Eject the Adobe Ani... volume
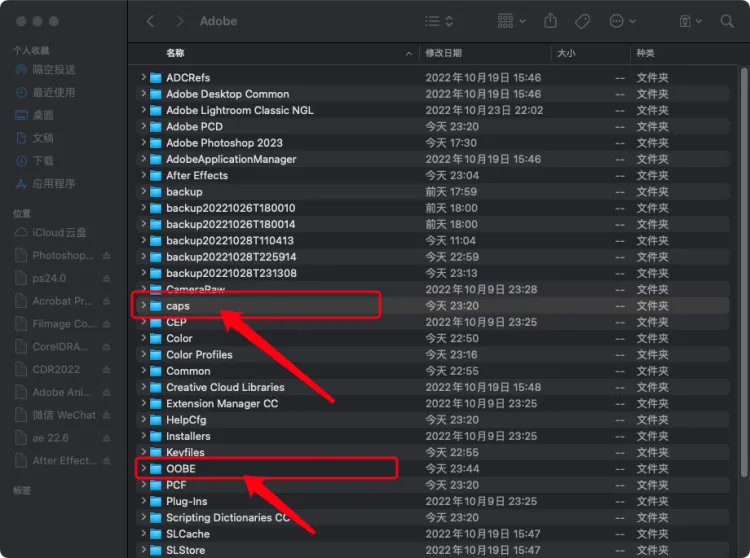The image size is (750, 558). 106,393
